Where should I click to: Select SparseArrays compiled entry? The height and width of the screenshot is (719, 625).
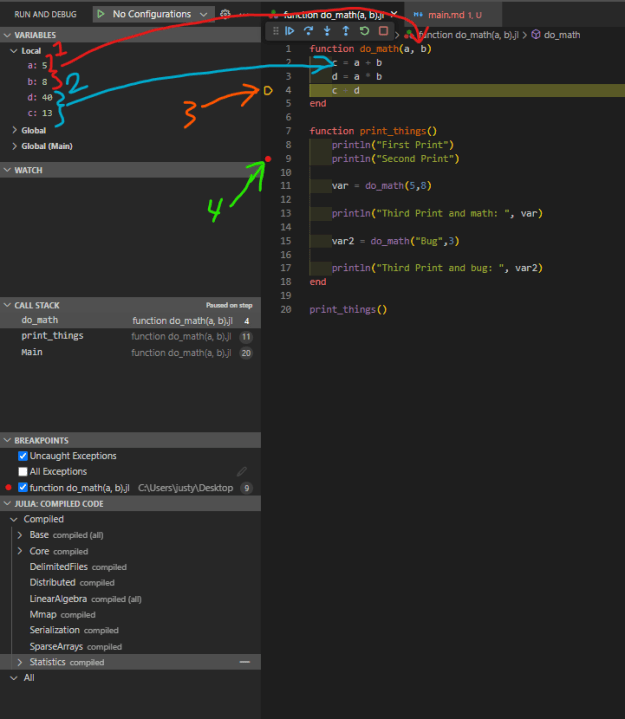point(76,647)
